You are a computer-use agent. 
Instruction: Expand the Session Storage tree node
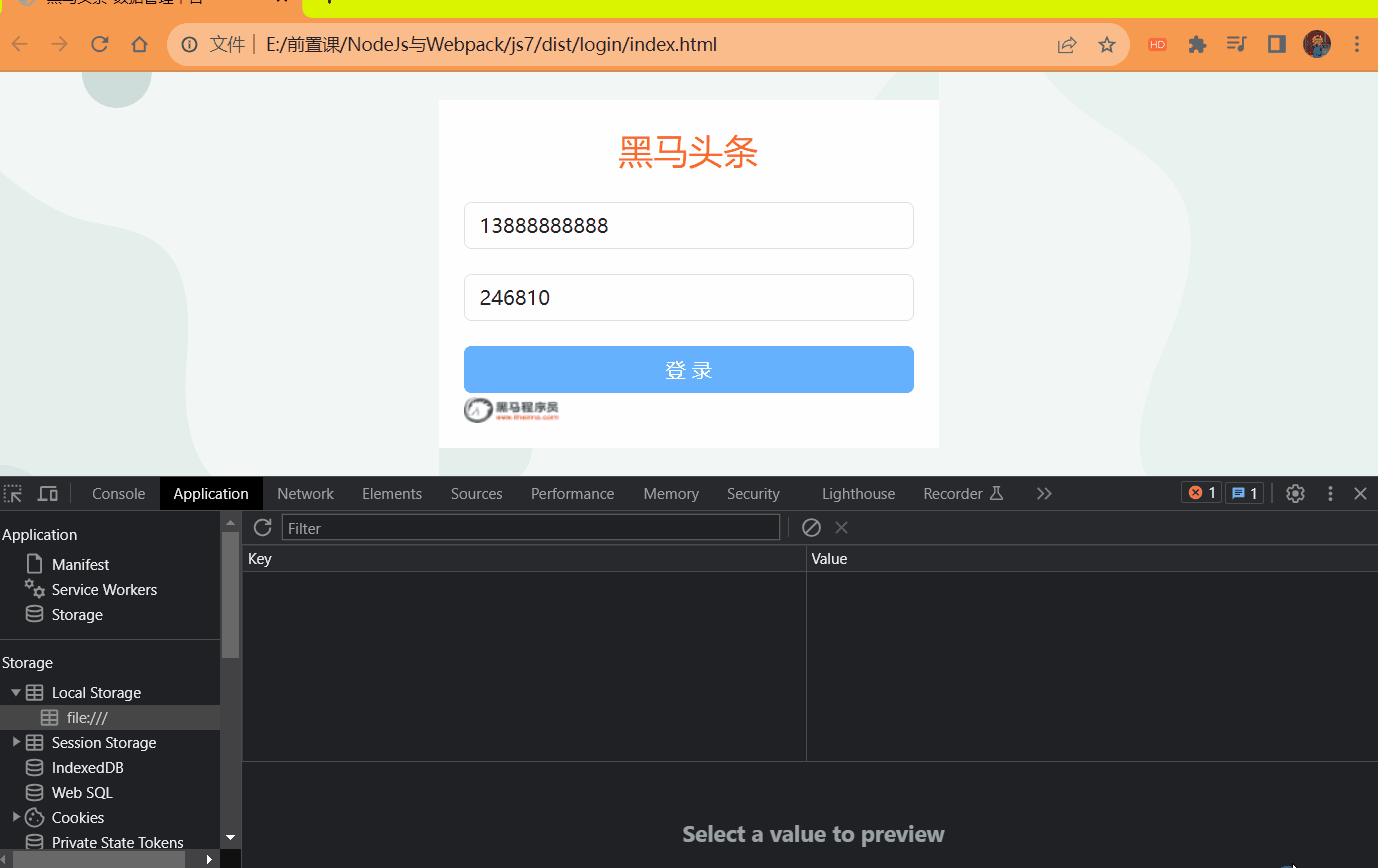point(16,742)
